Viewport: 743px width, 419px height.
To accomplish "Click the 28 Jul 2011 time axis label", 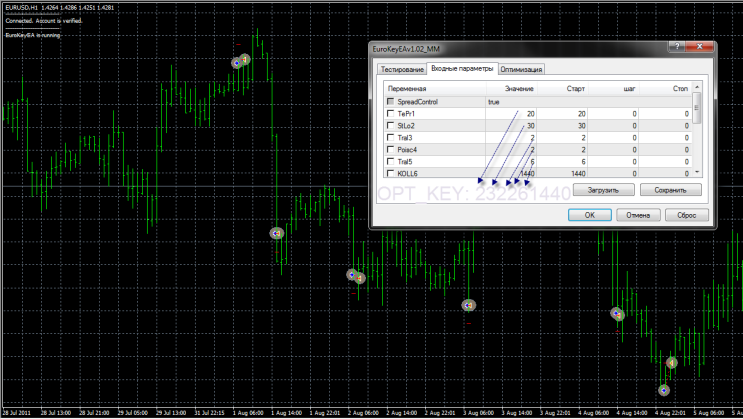I will [x=17, y=413].
